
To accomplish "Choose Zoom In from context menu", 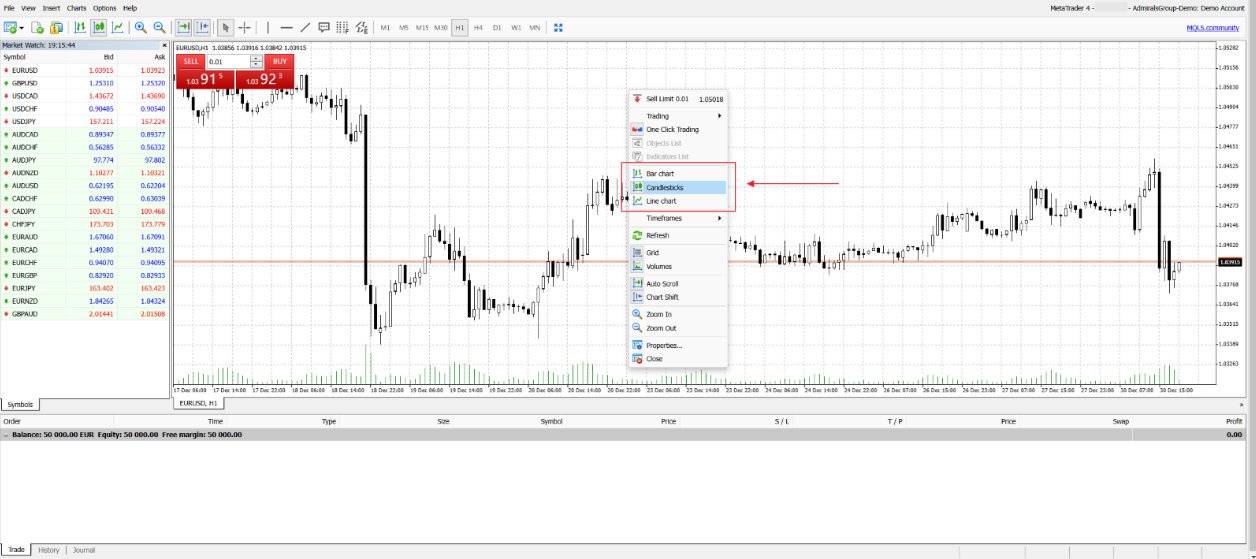I will click(x=678, y=314).
